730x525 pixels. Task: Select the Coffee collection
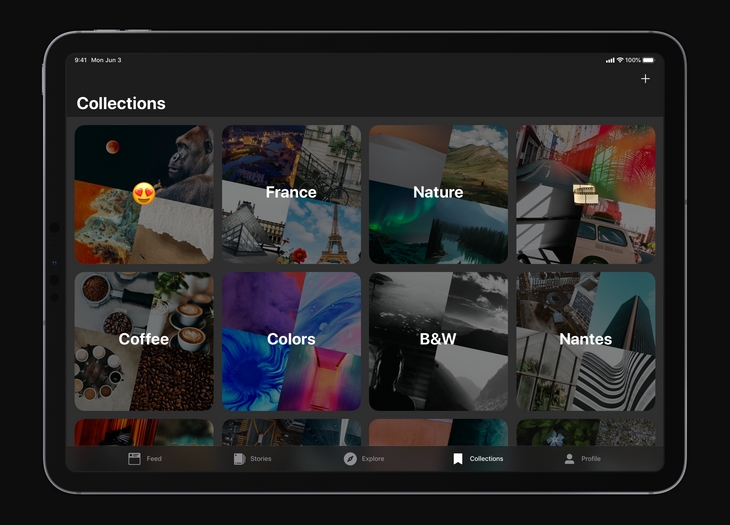click(144, 340)
